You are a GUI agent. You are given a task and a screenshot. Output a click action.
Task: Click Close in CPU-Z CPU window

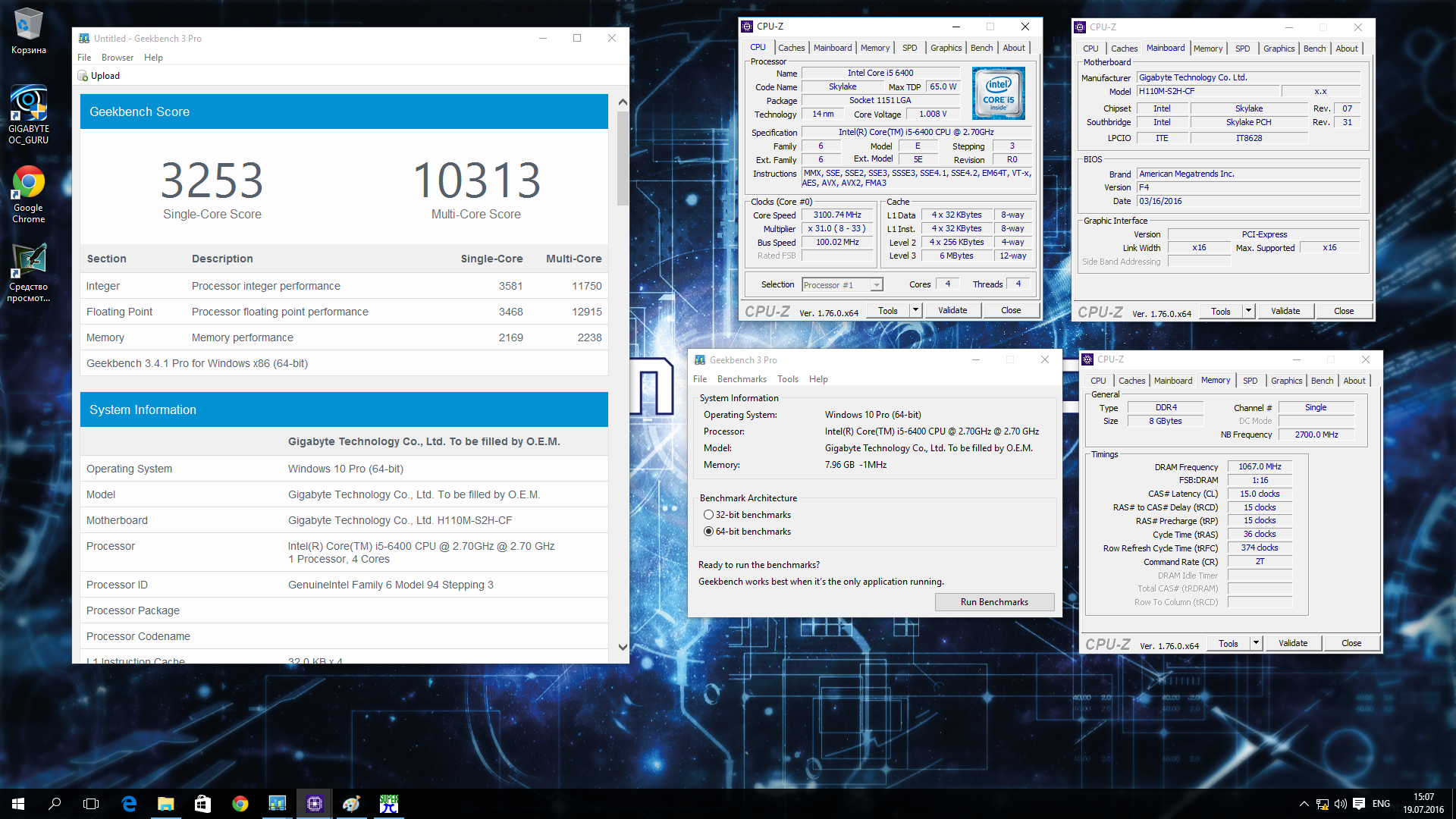[x=1010, y=310]
